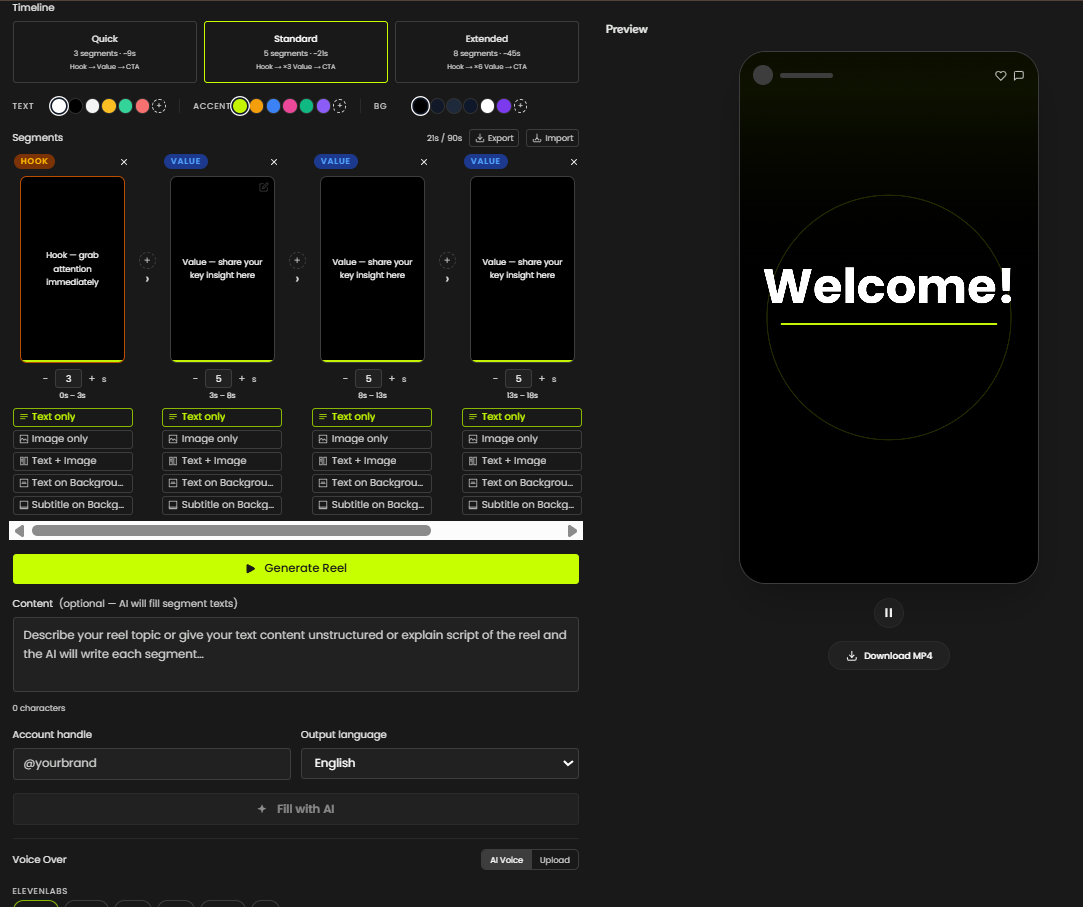Remove the first Value segment via X

pos(274,162)
